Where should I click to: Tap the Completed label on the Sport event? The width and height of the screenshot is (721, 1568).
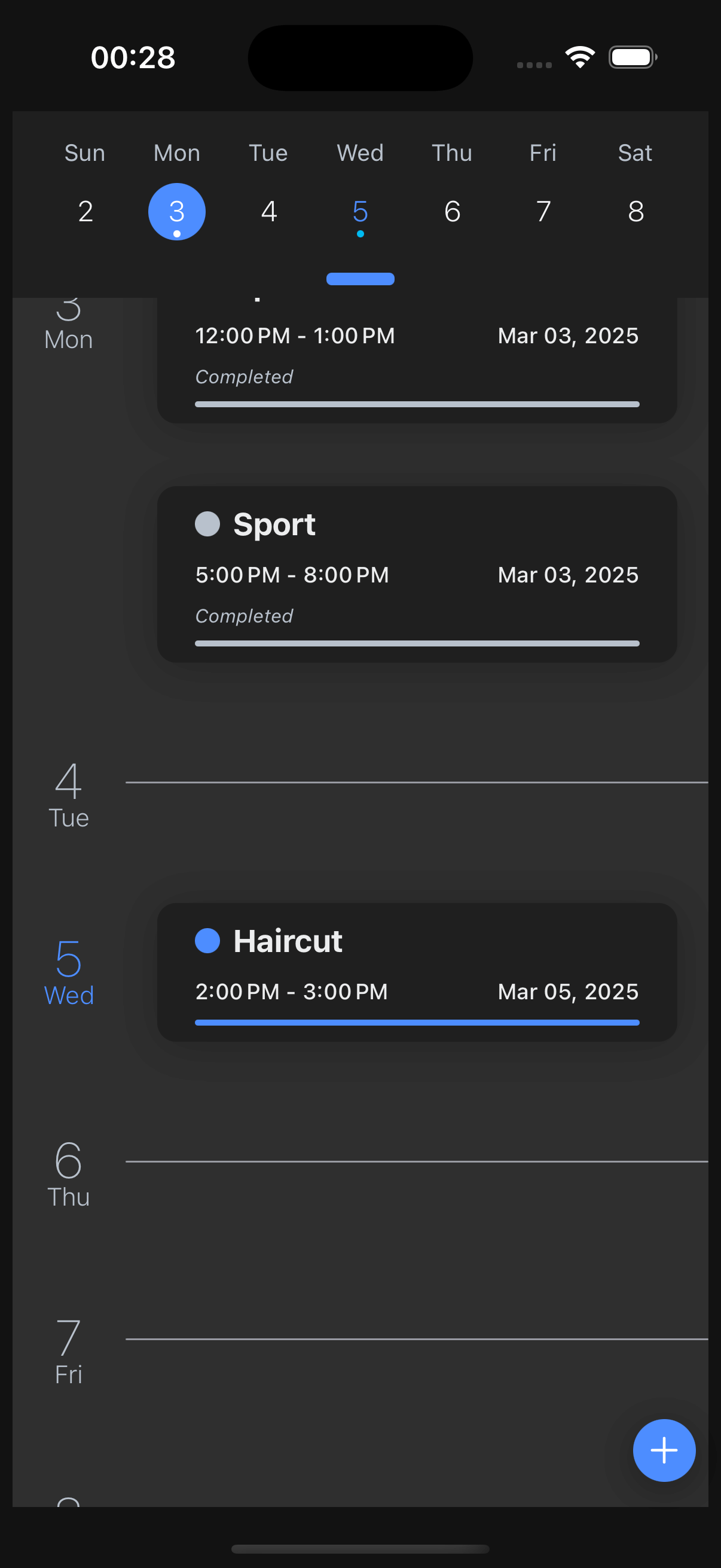(x=244, y=615)
